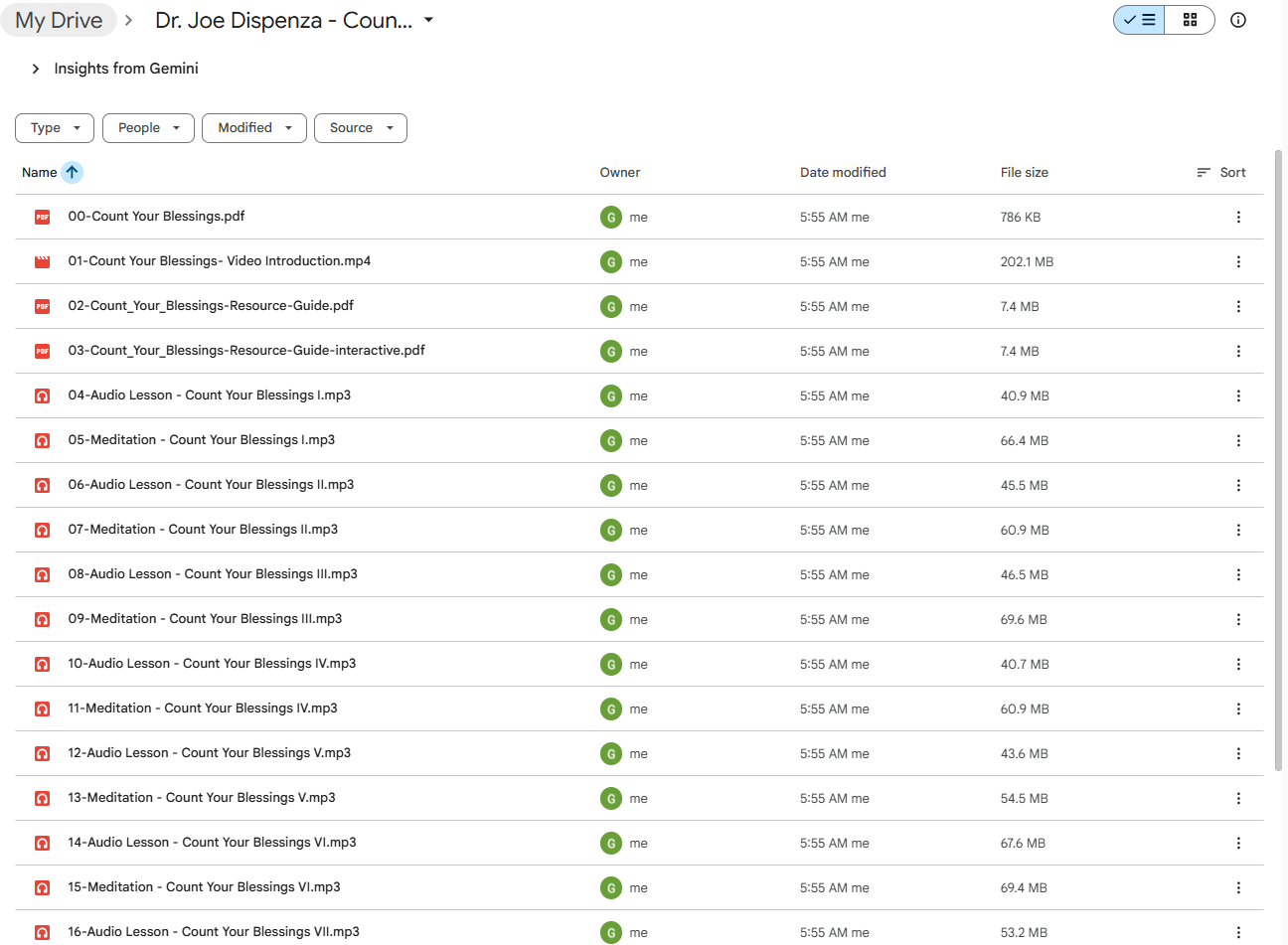1288x945 pixels.
Task: Open the Sort options button
Action: [1221, 172]
